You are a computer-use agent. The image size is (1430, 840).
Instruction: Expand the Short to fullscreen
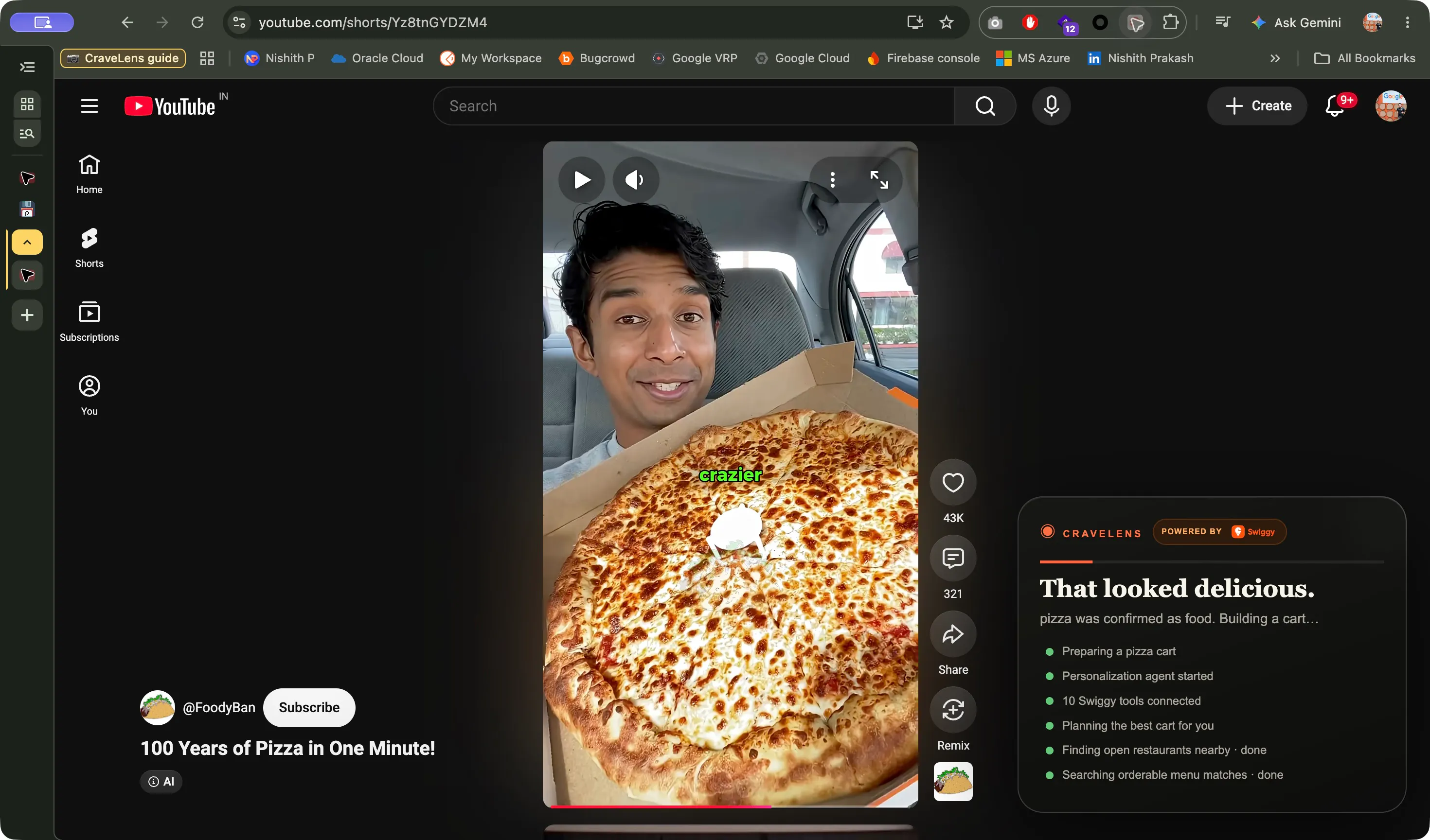(x=879, y=180)
